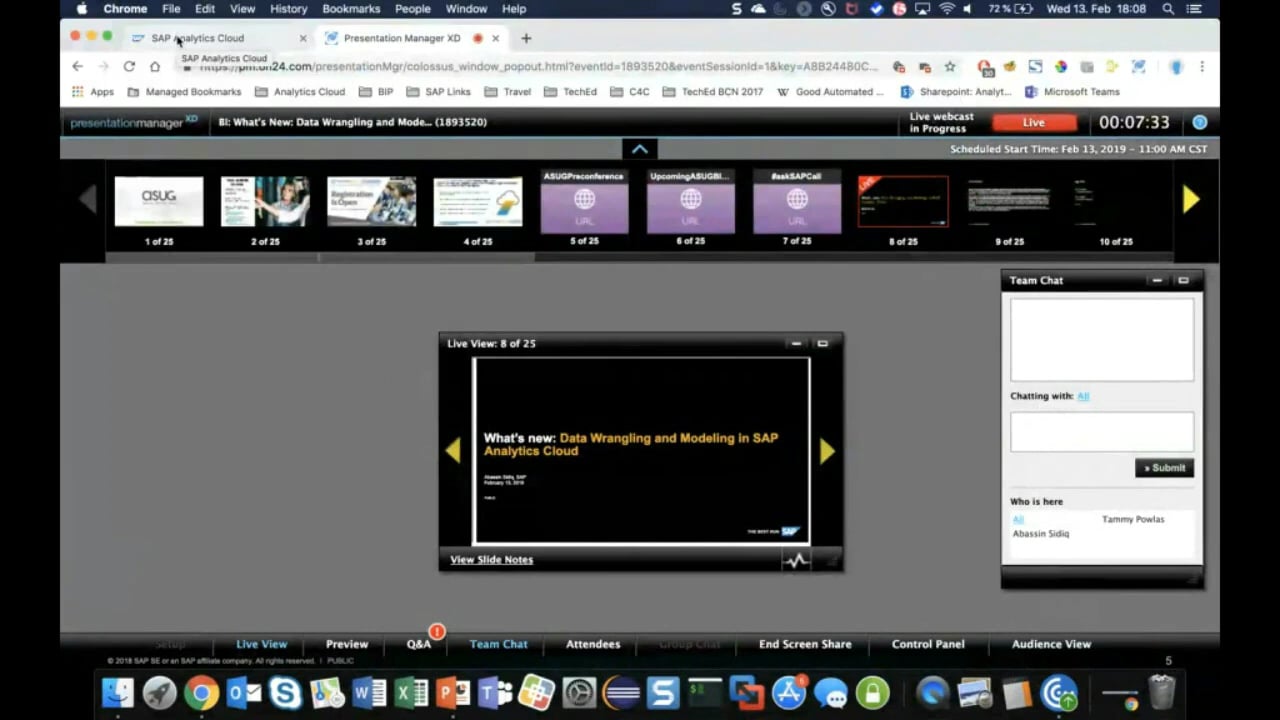The width and height of the screenshot is (1280, 720).
Task: Switch to the Preview tab
Action: (x=347, y=644)
